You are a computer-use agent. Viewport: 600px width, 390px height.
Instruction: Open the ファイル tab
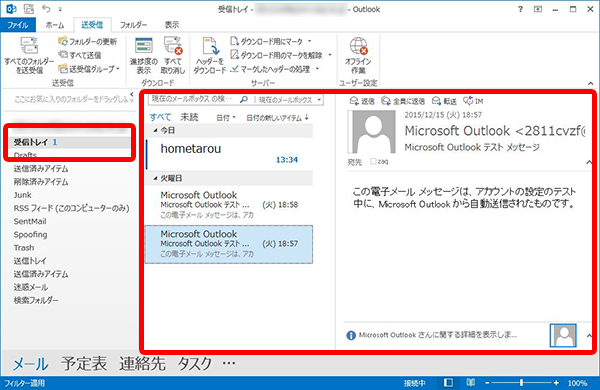pos(18,25)
